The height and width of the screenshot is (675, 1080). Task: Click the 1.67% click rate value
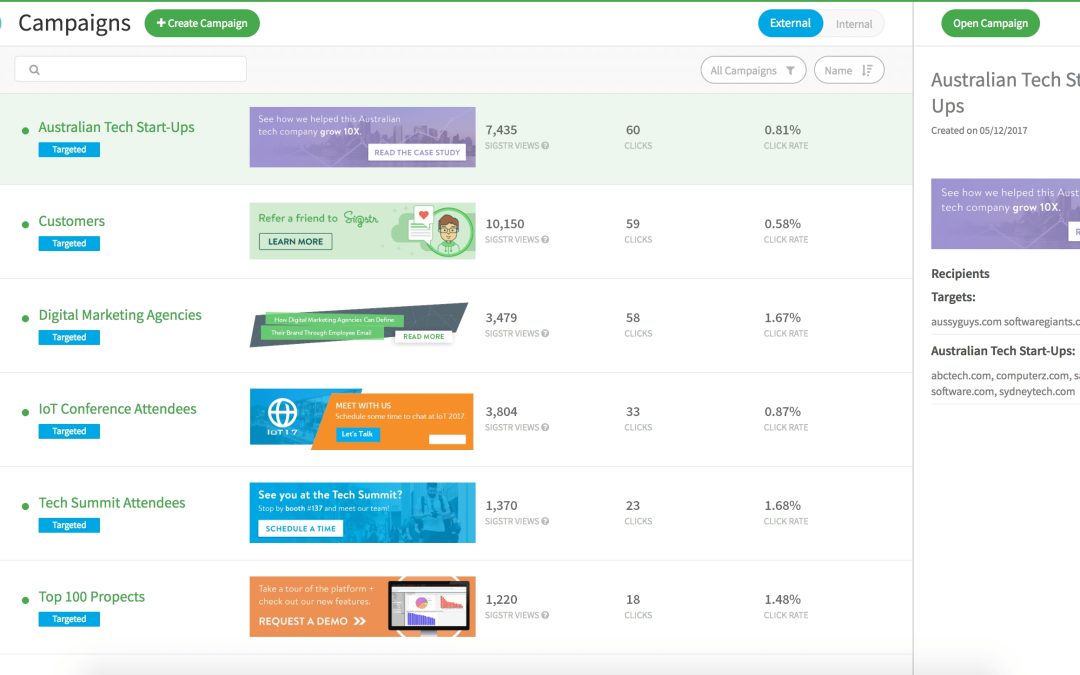coord(782,318)
